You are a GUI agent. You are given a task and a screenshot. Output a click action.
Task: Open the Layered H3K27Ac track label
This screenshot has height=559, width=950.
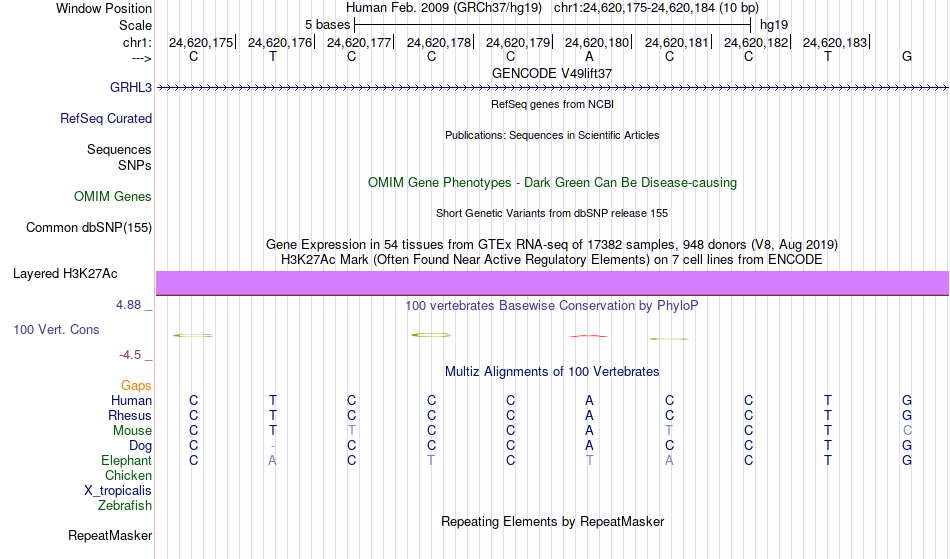pos(65,274)
